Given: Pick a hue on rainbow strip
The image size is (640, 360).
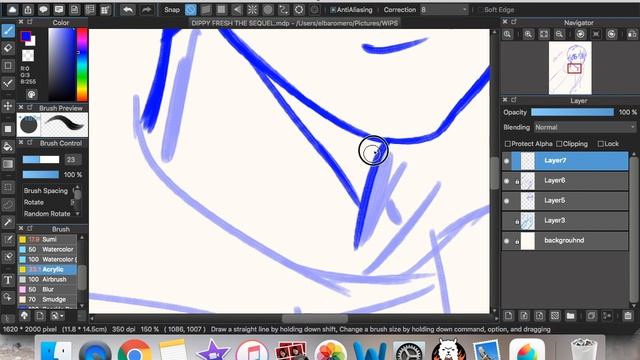Looking at the screenshot, I should click(x=82, y=64).
